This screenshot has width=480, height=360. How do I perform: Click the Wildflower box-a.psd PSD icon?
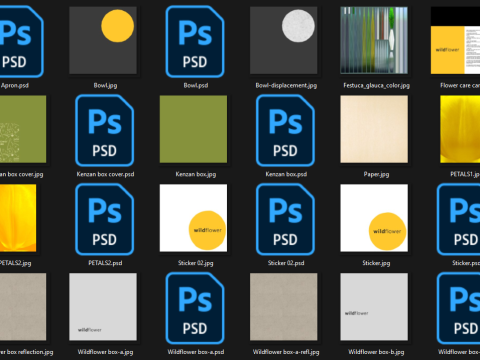click(195, 308)
